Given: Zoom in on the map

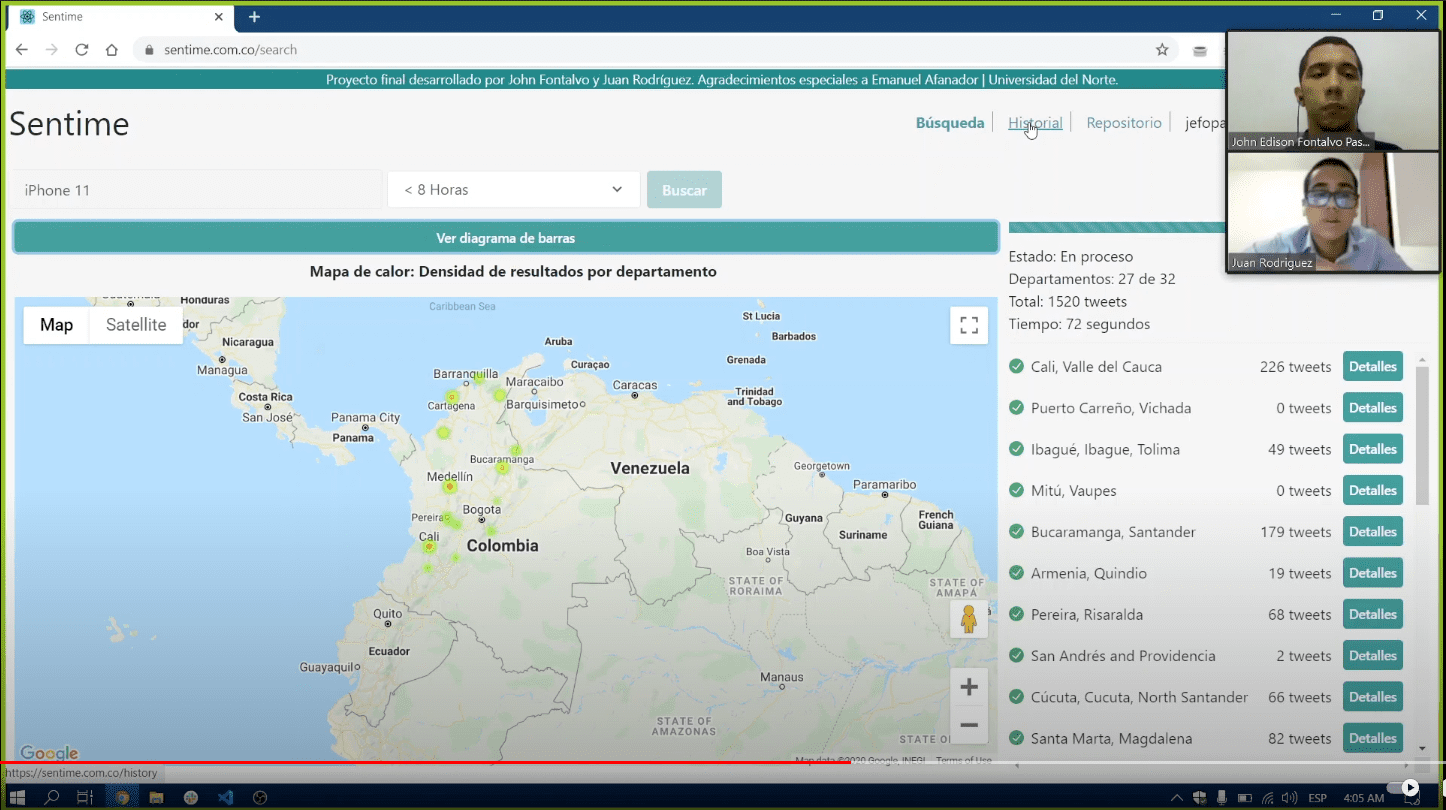Looking at the screenshot, I should coord(969,687).
